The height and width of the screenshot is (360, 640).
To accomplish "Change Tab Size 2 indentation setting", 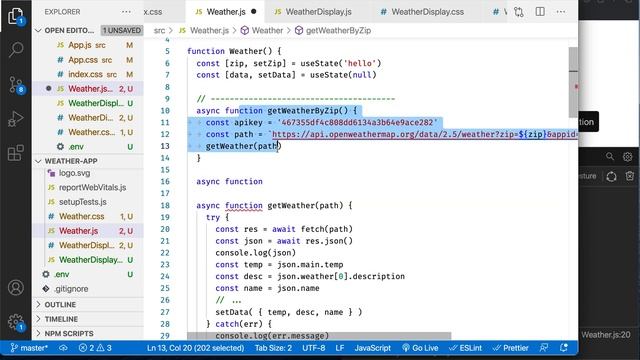I will [273, 348].
